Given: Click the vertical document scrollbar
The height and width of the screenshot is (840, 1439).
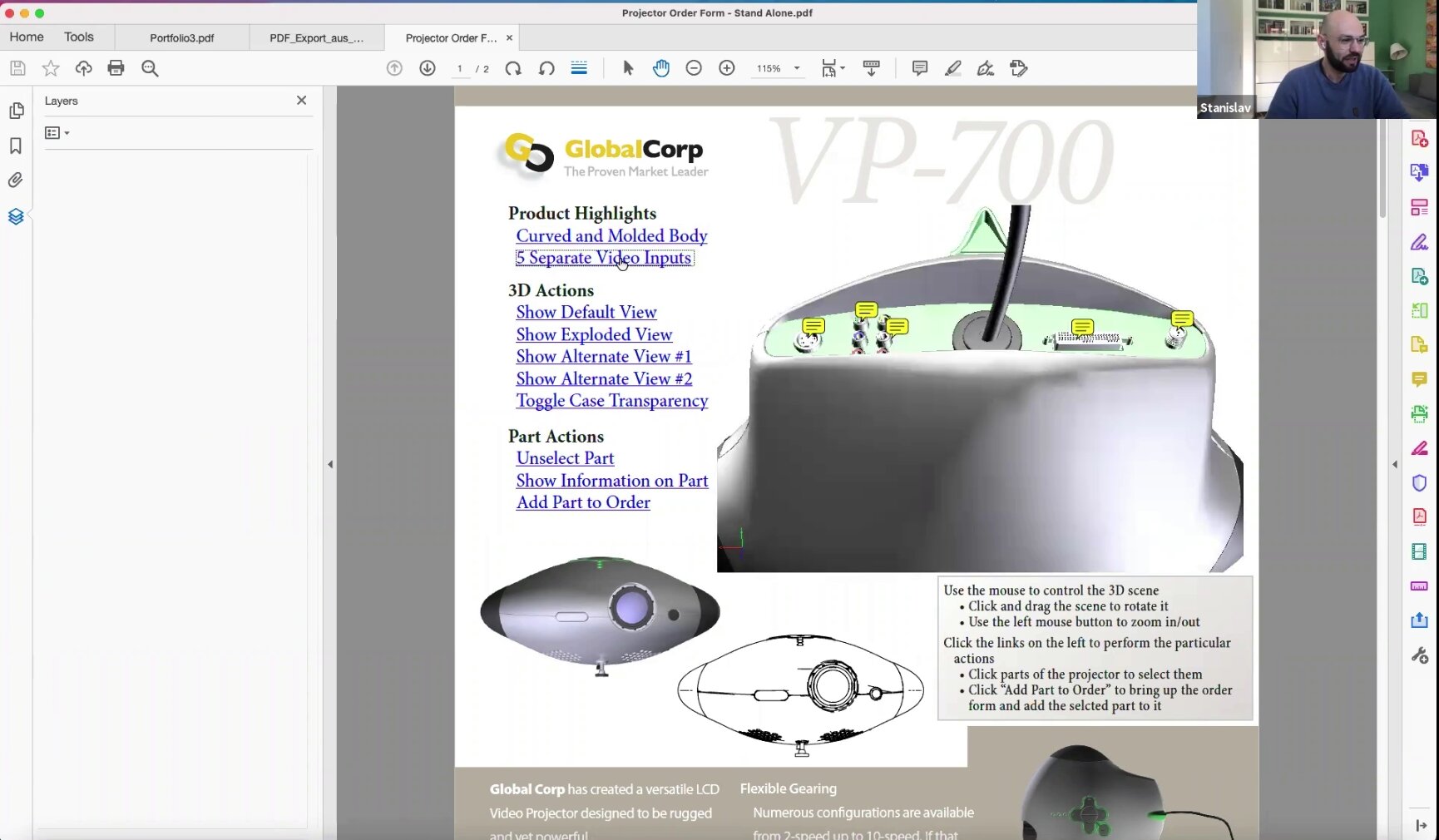Looking at the screenshot, I should tap(1382, 166).
